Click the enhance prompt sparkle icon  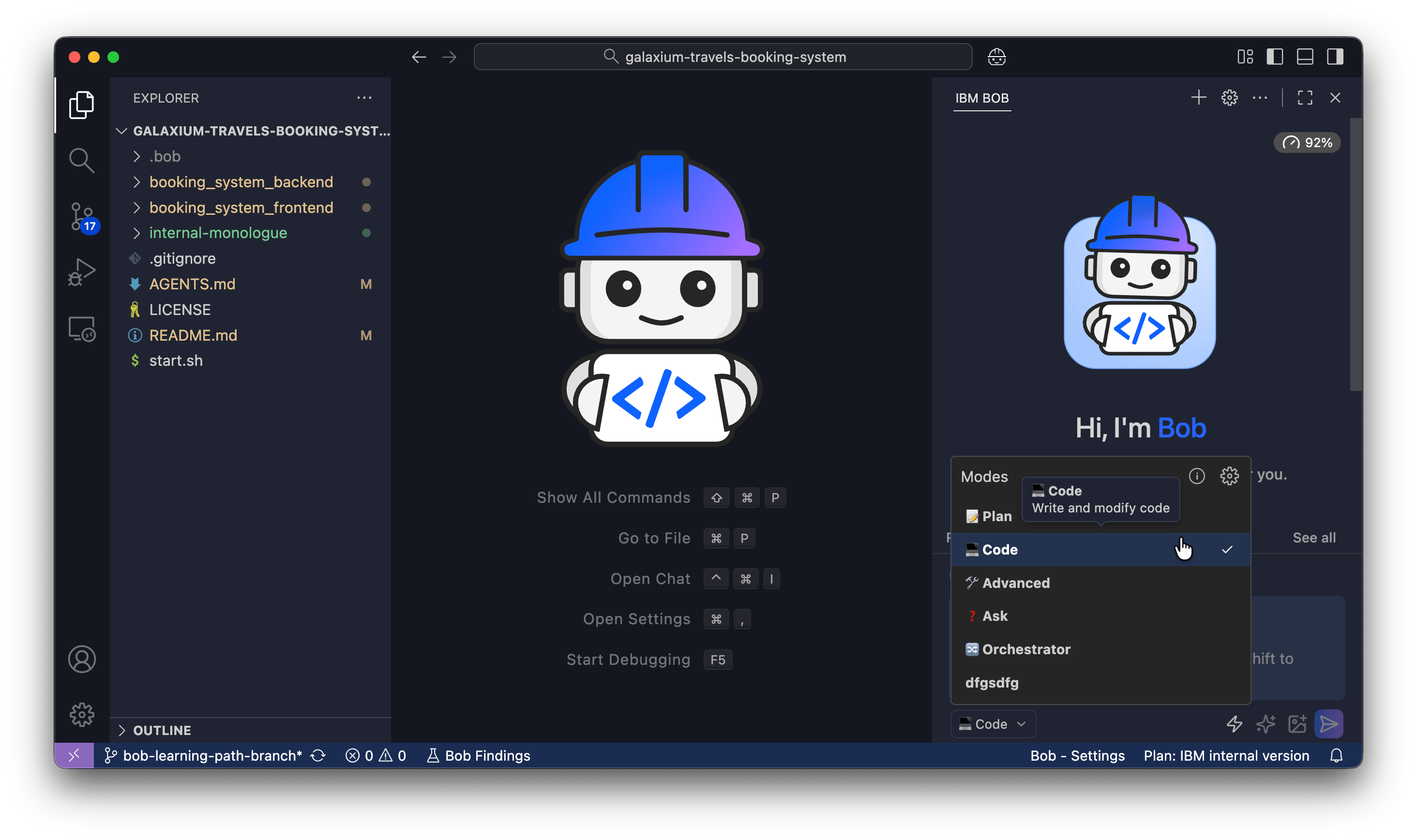(1265, 724)
